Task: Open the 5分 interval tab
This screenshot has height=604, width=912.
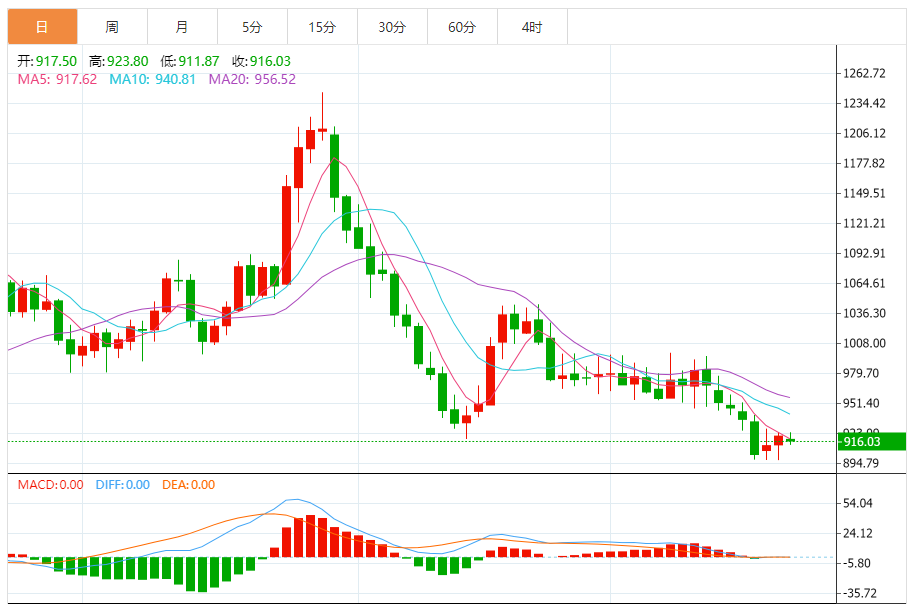Action: pyautogui.click(x=252, y=27)
